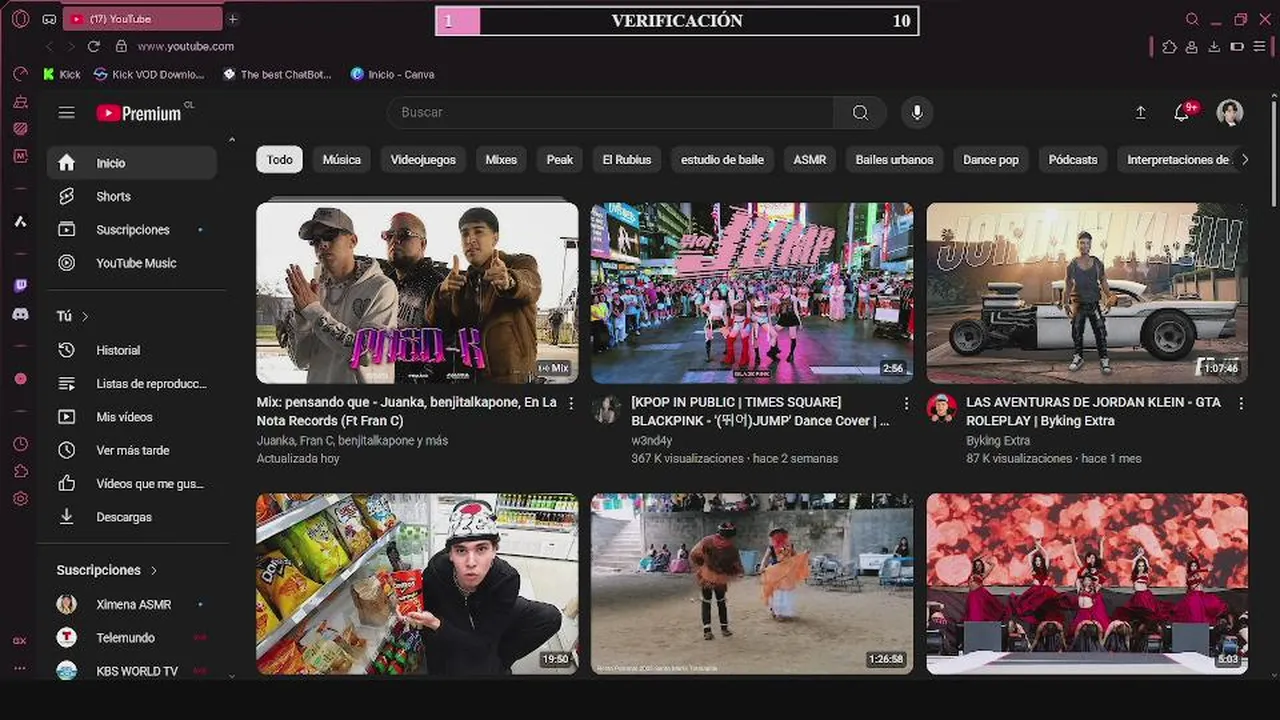Open Historial in sidebar
The width and height of the screenshot is (1280, 720).
click(132, 350)
